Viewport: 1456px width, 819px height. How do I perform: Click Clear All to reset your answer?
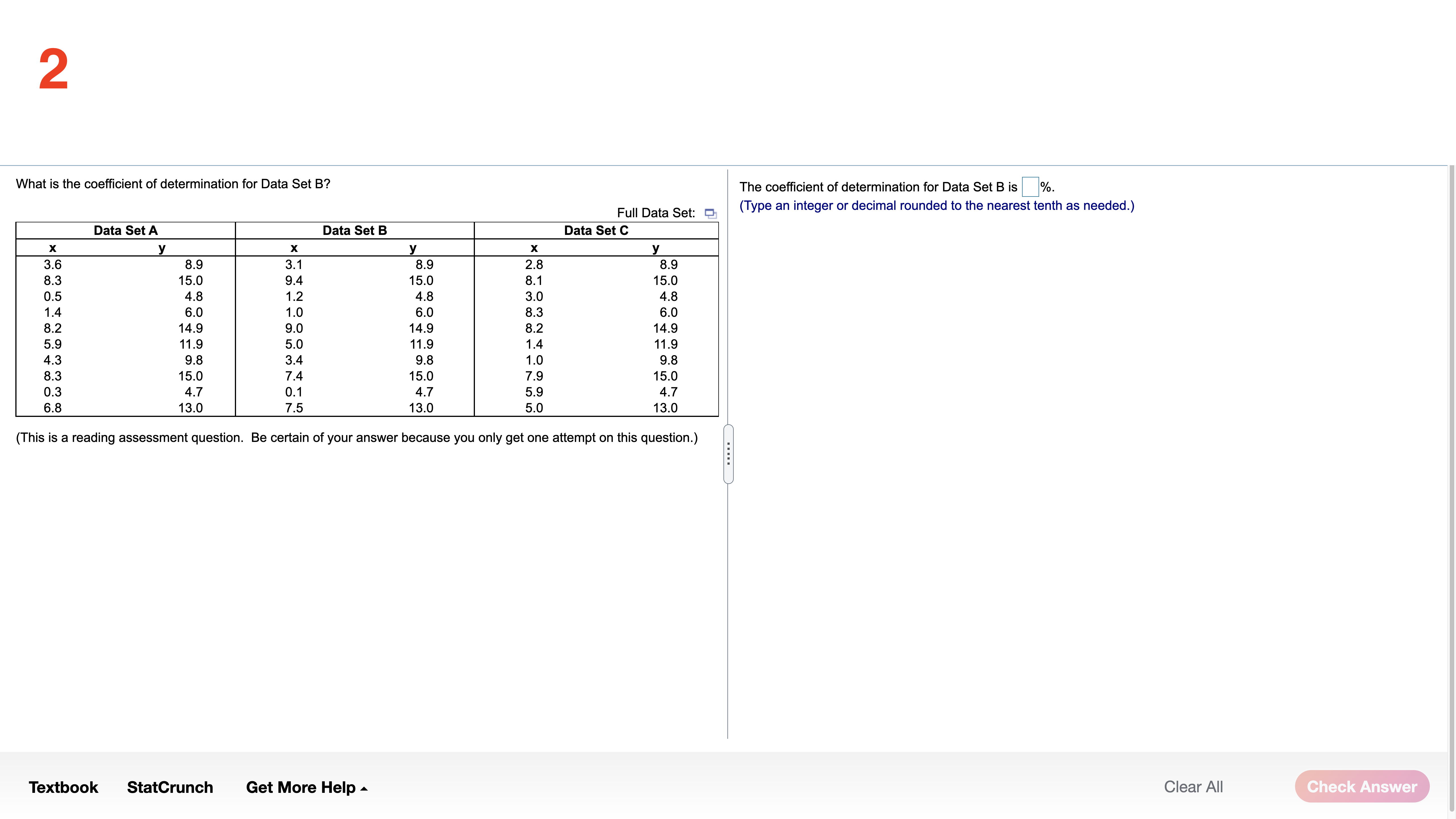[1193, 786]
